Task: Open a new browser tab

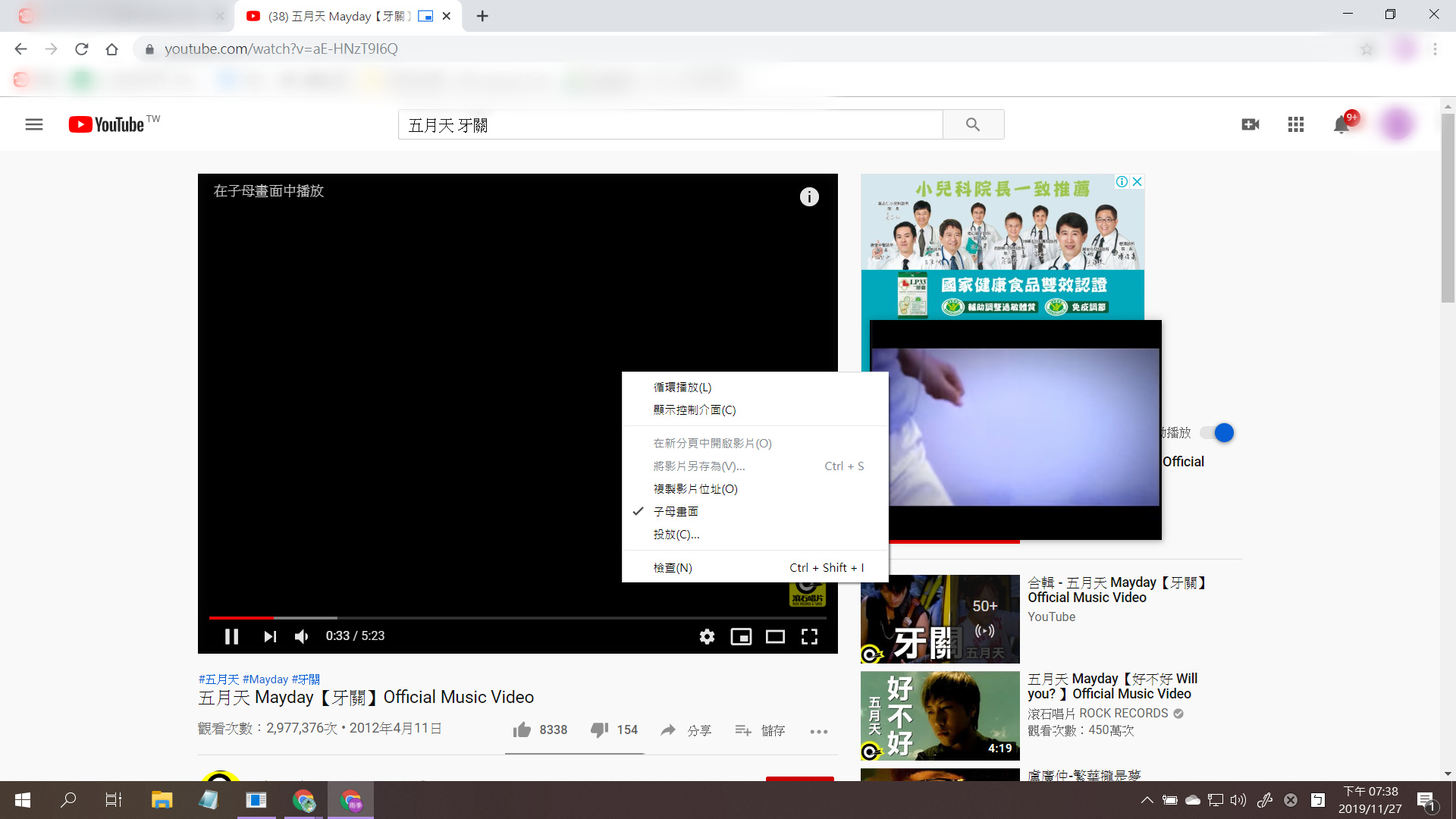Action: click(482, 16)
